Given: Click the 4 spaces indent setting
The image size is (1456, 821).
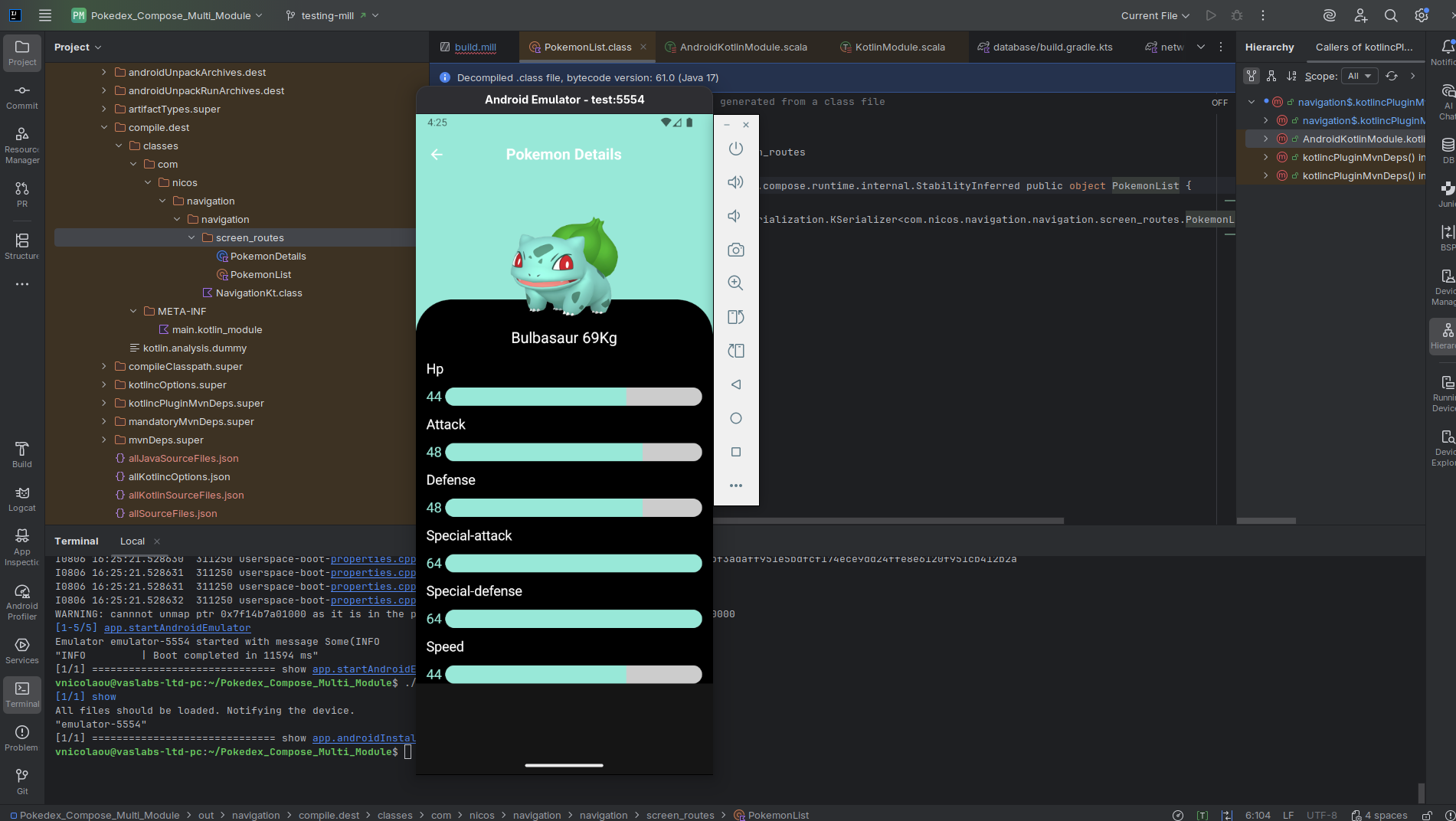Looking at the screenshot, I should click(x=1380, y=815).
